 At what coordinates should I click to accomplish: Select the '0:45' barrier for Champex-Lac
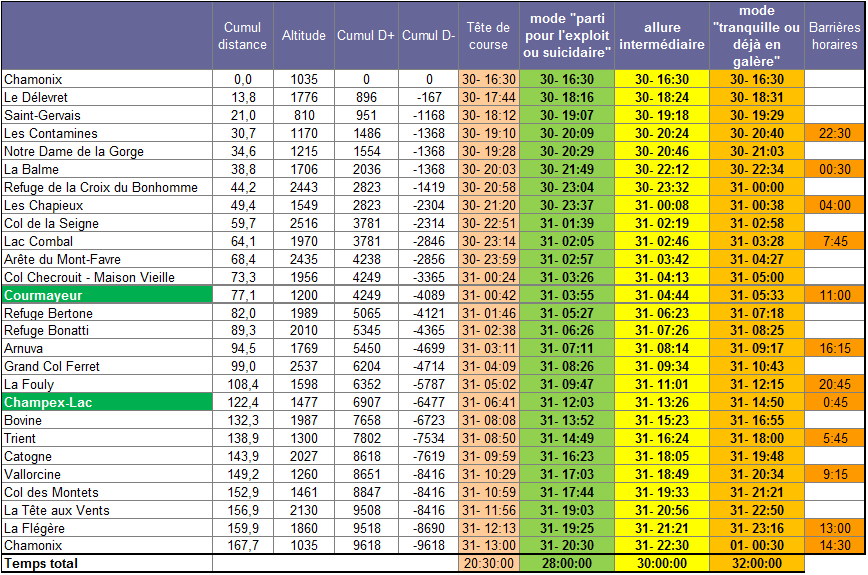tap(834, 402)
